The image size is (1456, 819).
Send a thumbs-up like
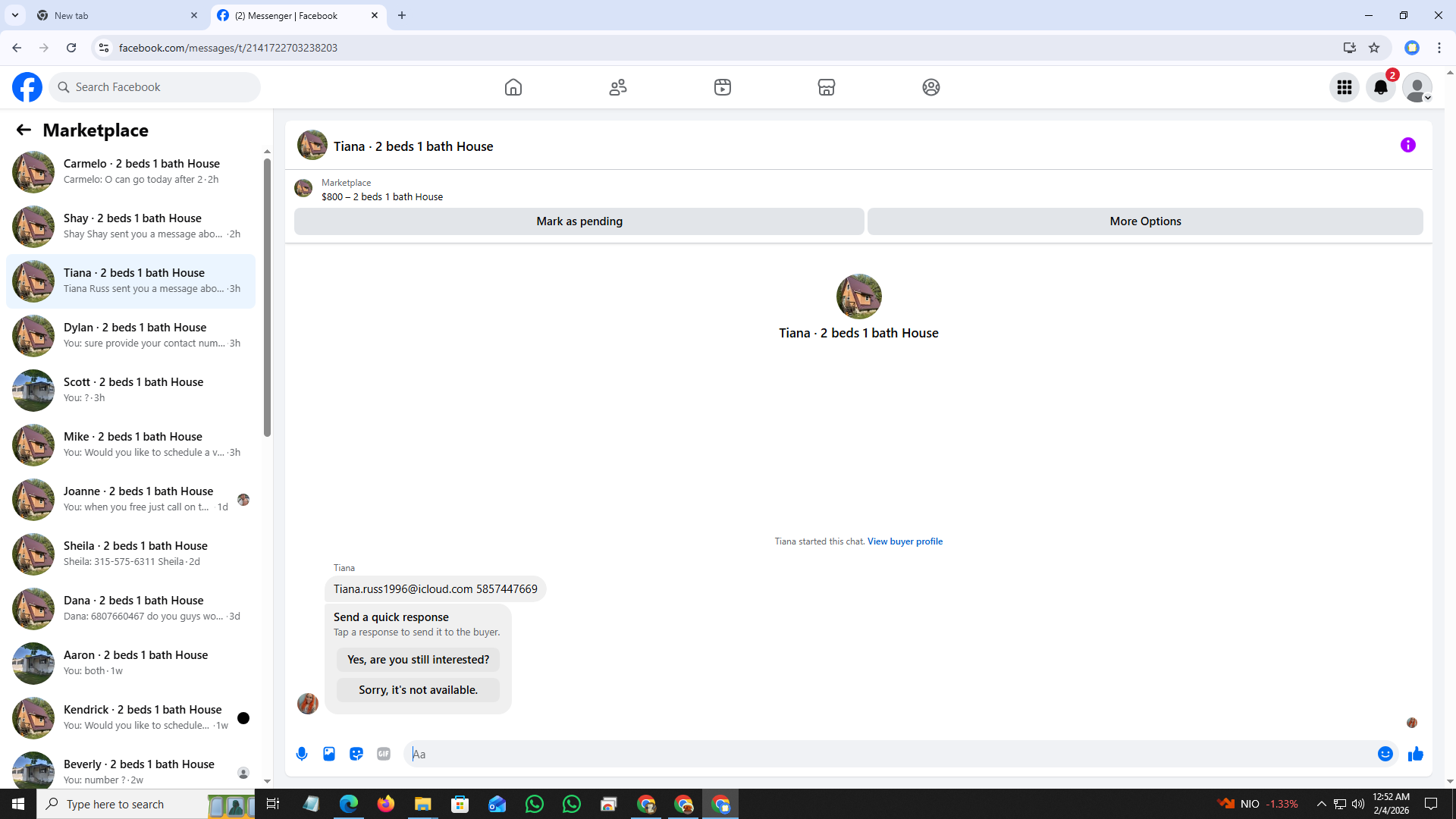click(x=1415, y=754)
